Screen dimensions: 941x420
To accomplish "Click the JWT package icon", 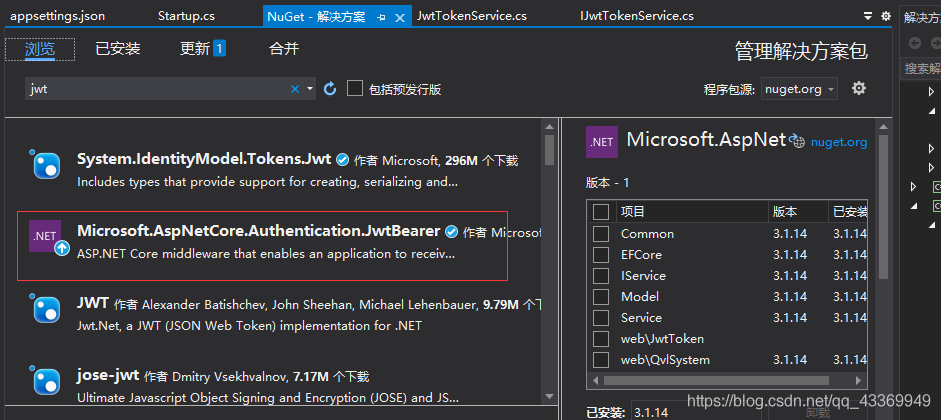I will pyautogui.click(x=46, y=309).
